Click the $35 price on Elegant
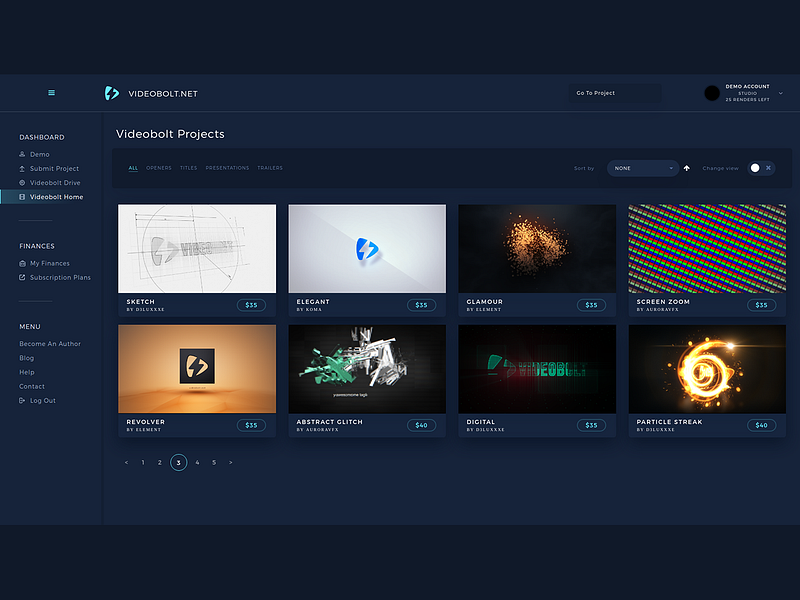800x600 pixels. coord(421,305)
